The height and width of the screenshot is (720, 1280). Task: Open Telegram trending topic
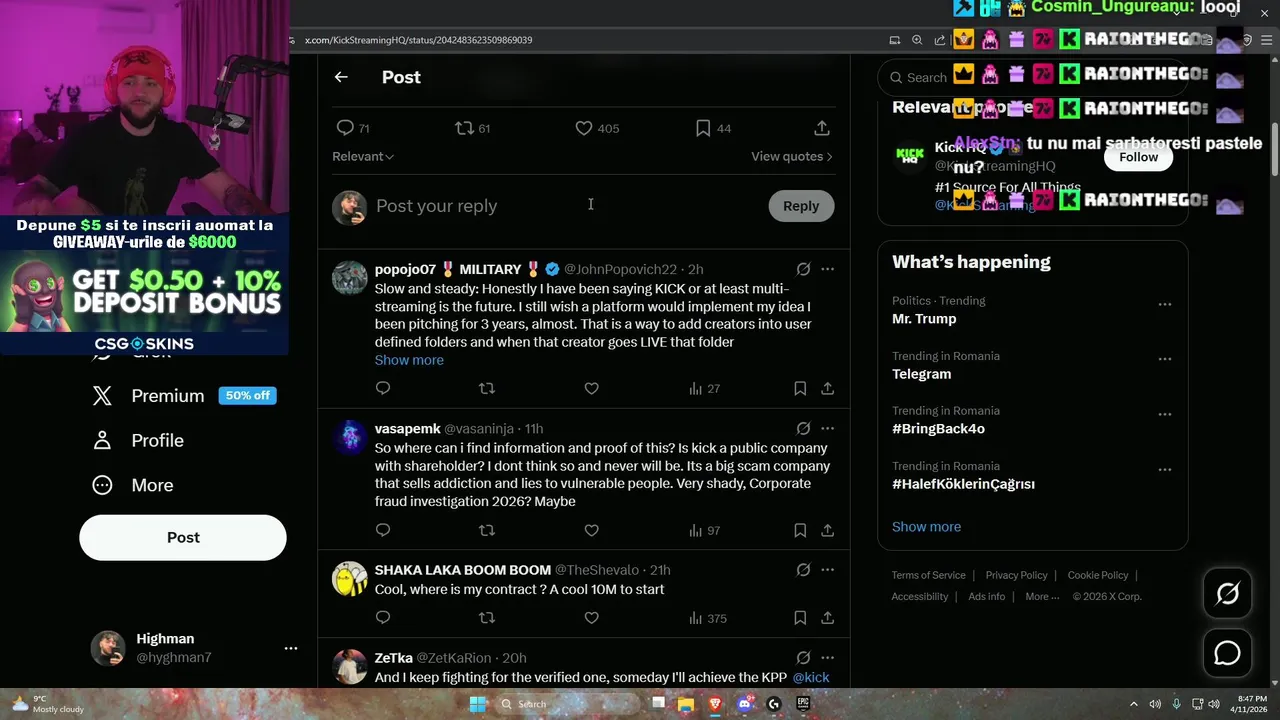click(x=921, y=374)
